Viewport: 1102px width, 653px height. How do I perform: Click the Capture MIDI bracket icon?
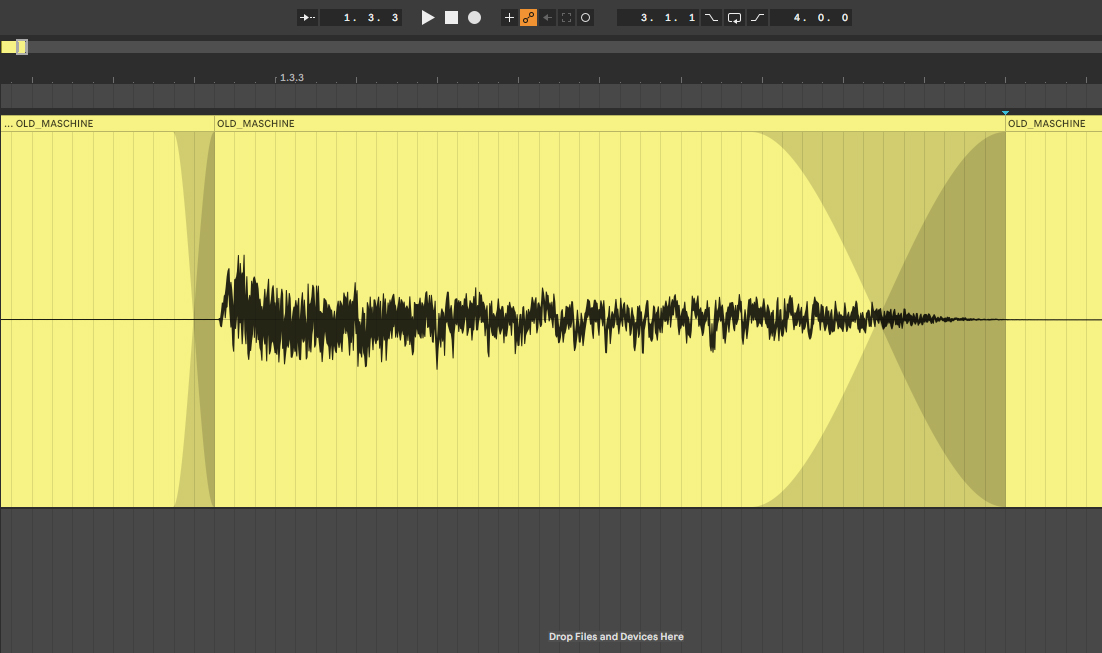pyautogui.click(x=566, y=18)
